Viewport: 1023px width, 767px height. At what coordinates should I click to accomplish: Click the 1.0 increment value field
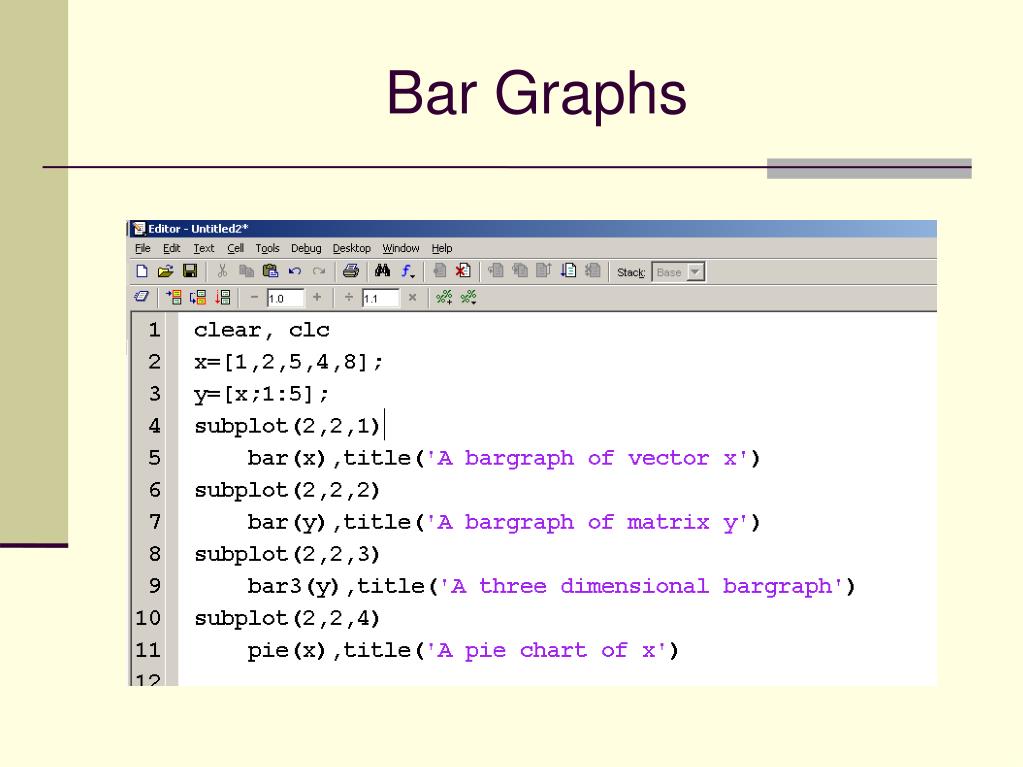click(284, 298)
